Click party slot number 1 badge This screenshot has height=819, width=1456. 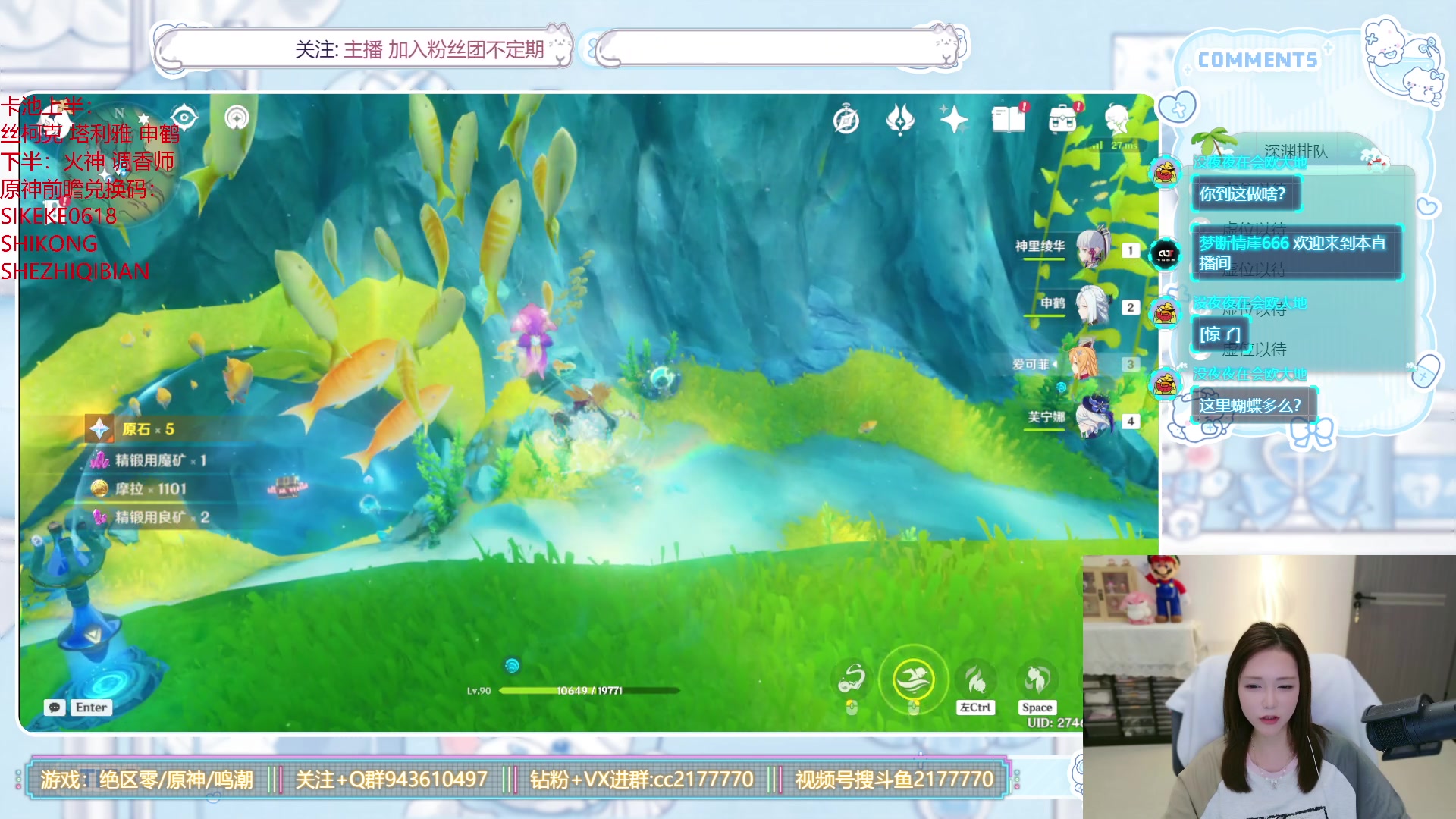click(1131, 250)
